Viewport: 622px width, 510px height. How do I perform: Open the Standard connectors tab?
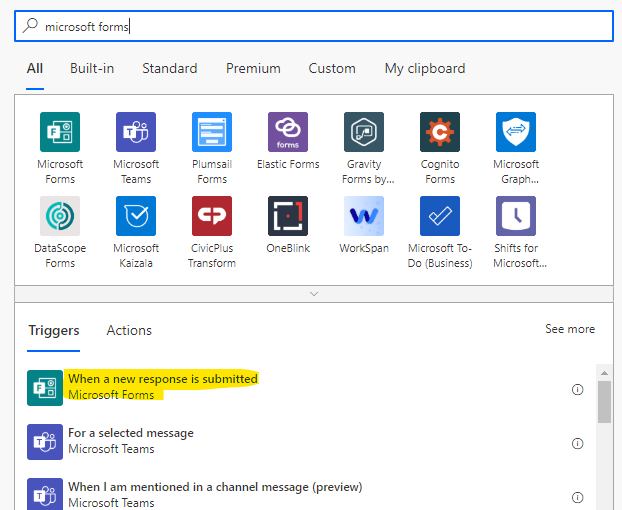[x=170, y=69]
